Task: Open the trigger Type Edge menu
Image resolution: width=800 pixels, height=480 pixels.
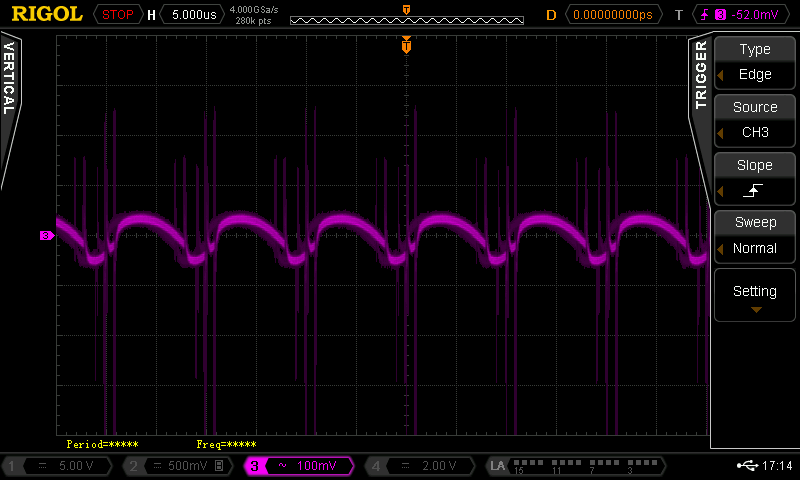Action: click(755, 63)
